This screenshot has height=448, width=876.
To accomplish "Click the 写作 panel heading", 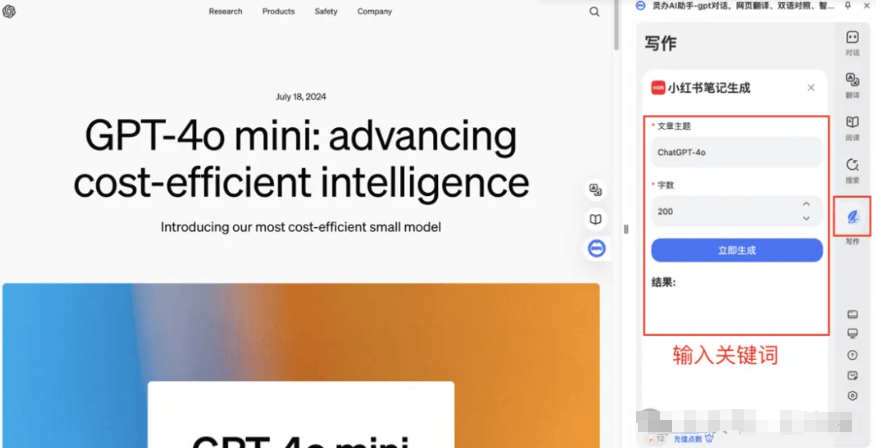I will point(660,44).
